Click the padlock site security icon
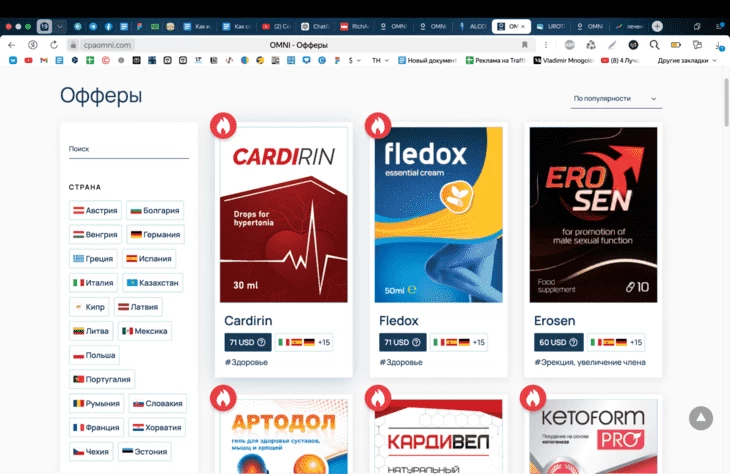 [73, 45]
